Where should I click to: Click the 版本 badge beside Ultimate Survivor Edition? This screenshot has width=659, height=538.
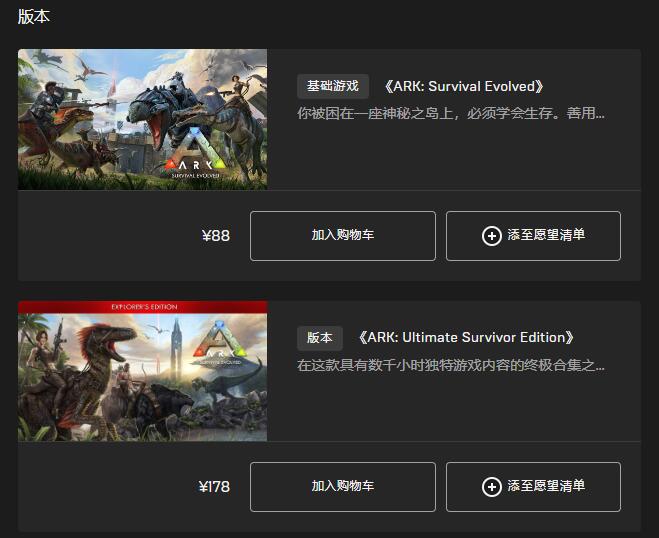(320, 338)
